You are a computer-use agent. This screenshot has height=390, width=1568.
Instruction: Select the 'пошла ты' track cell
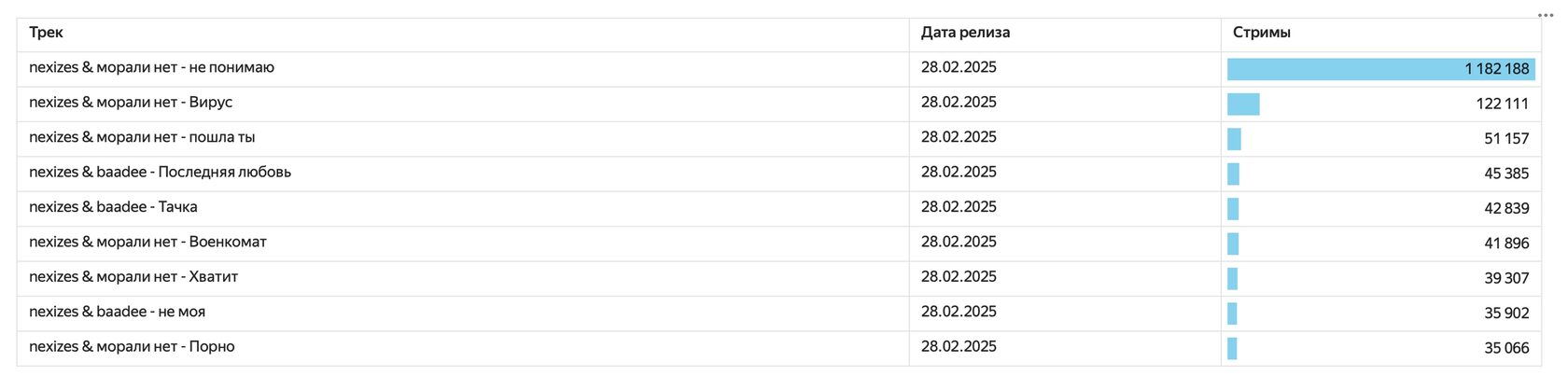463,138
